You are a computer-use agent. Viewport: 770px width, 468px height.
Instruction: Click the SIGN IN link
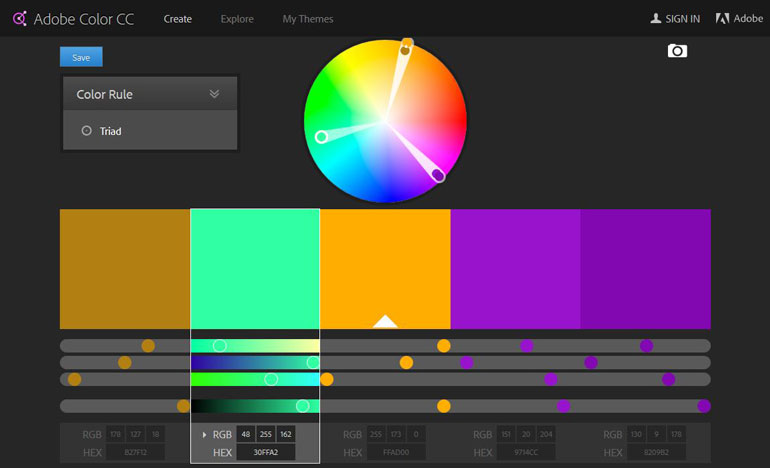[682, 19]
